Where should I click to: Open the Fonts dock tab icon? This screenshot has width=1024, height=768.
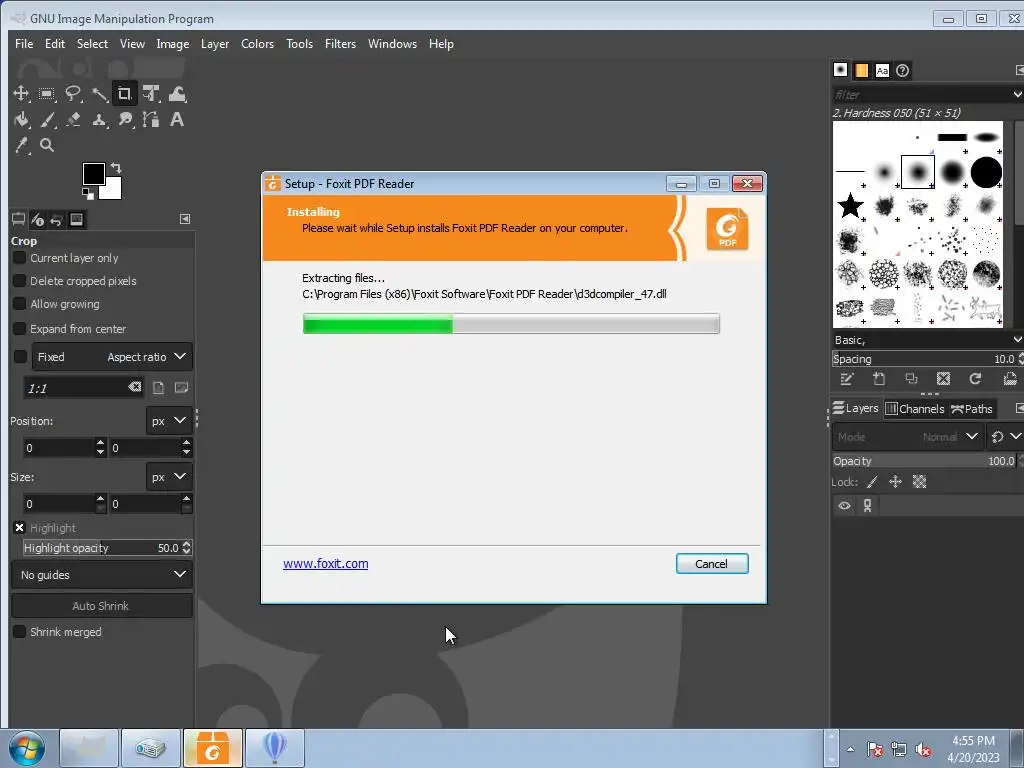[x=882, y=70]
